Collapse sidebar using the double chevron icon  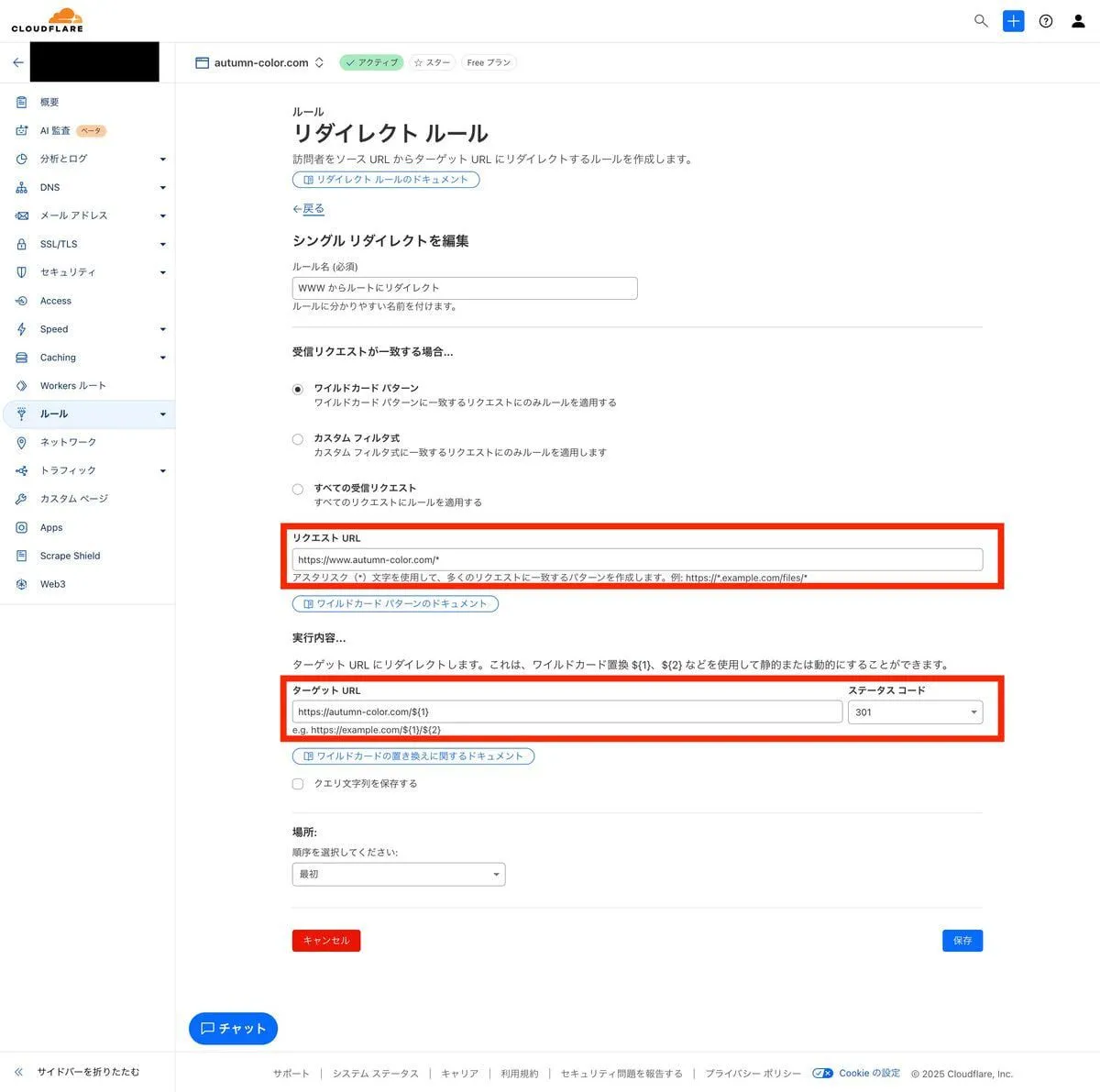tap(18, 1071)
